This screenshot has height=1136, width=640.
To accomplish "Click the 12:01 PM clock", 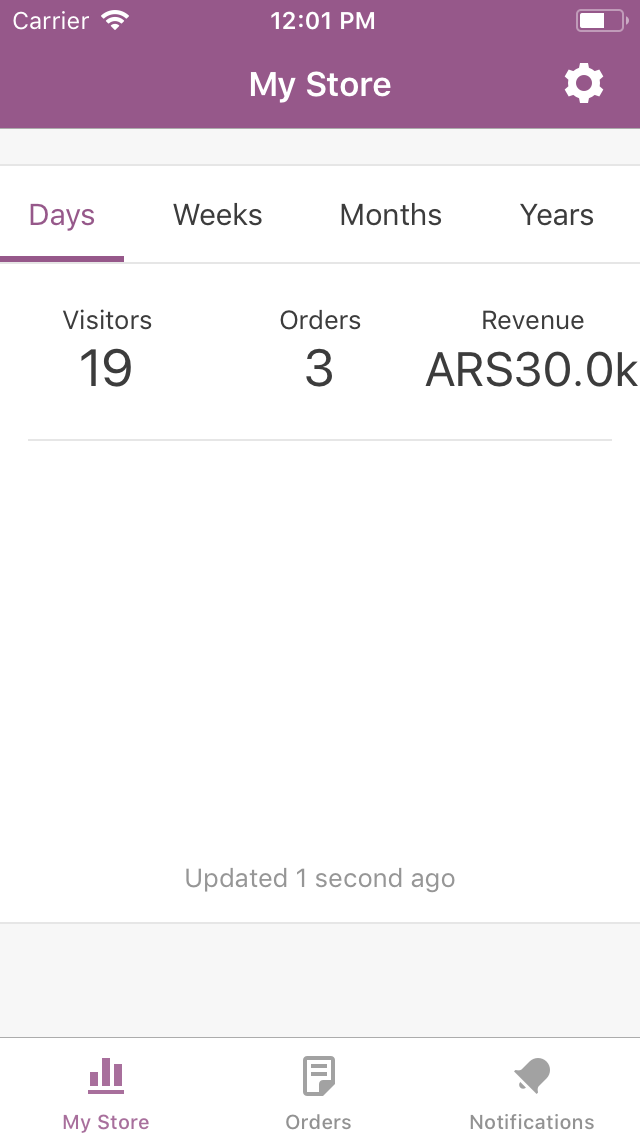I will (323, 20).
